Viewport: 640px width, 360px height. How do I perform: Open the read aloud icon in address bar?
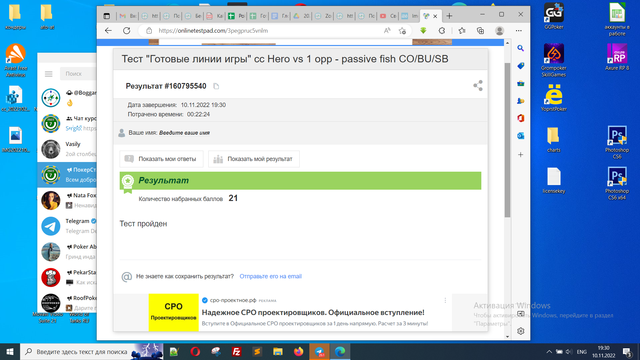point(387,31)
